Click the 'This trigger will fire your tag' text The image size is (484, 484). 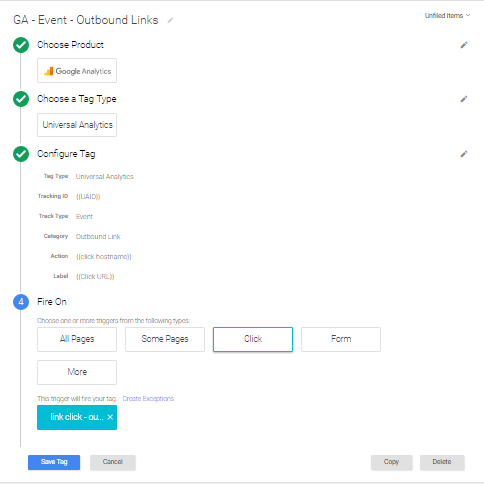[x=77, y=399]
